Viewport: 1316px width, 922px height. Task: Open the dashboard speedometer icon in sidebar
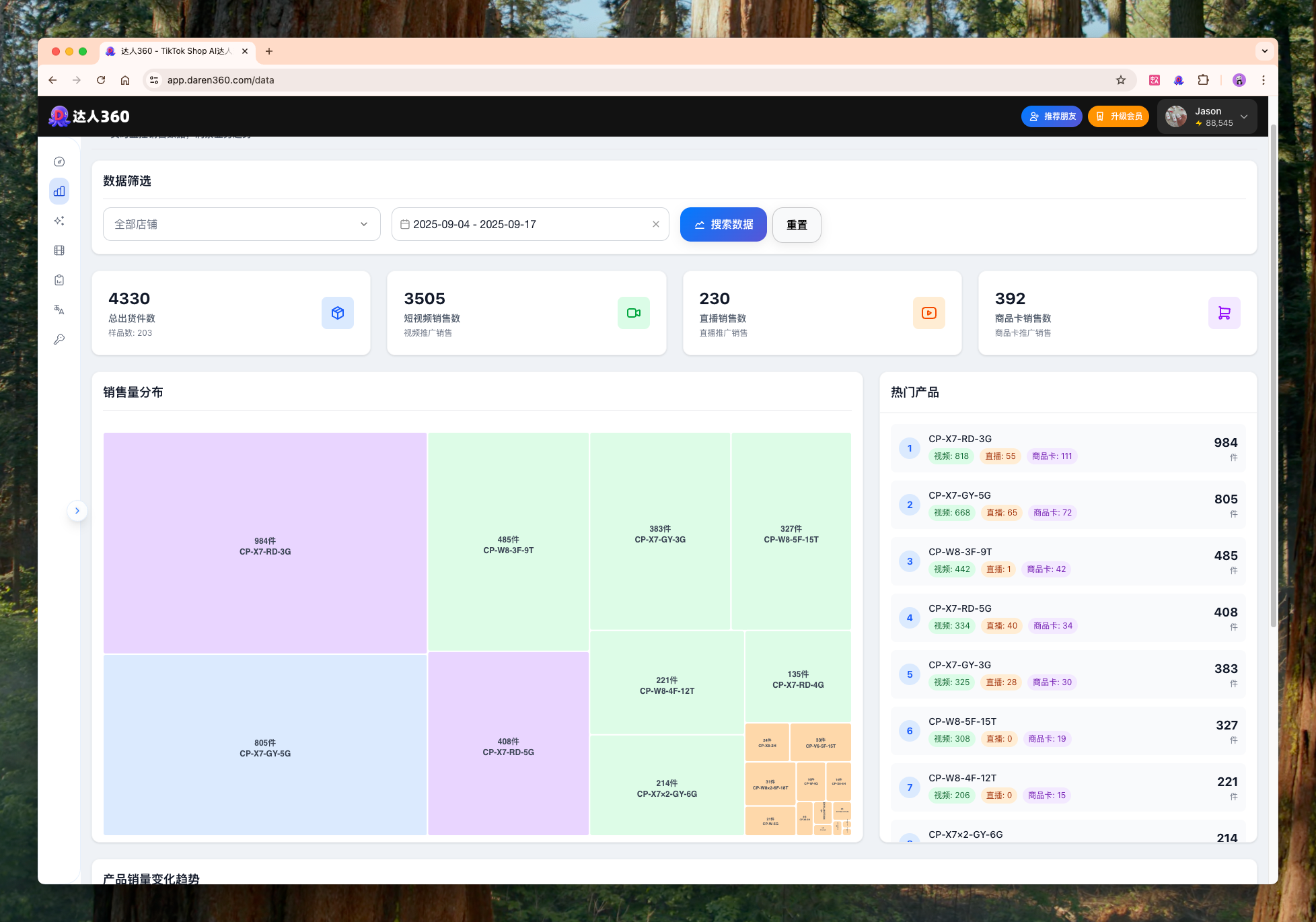coord(59,162)
